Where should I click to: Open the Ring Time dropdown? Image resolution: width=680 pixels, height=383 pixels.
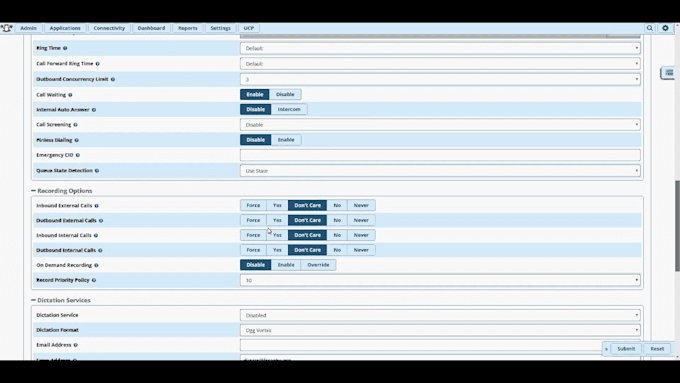pos(440,48)
